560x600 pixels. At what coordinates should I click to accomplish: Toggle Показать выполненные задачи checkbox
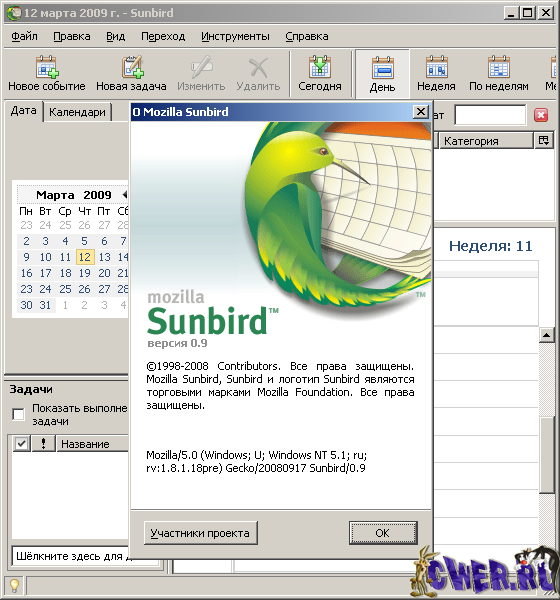click(18, 414)
